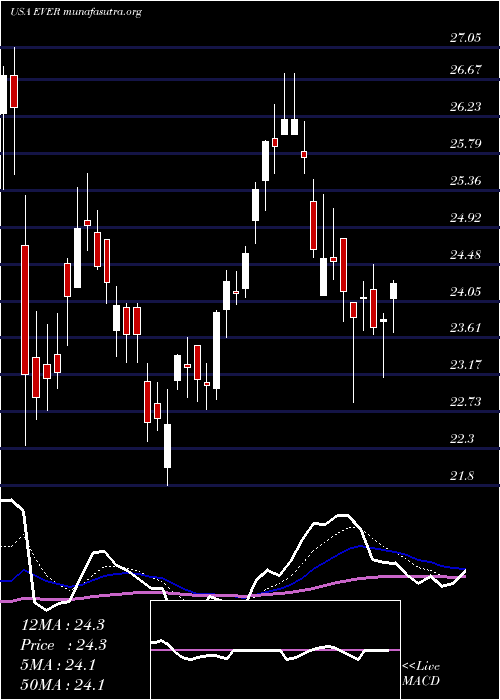Select the 21.8 price axis label

pos(462,476)
